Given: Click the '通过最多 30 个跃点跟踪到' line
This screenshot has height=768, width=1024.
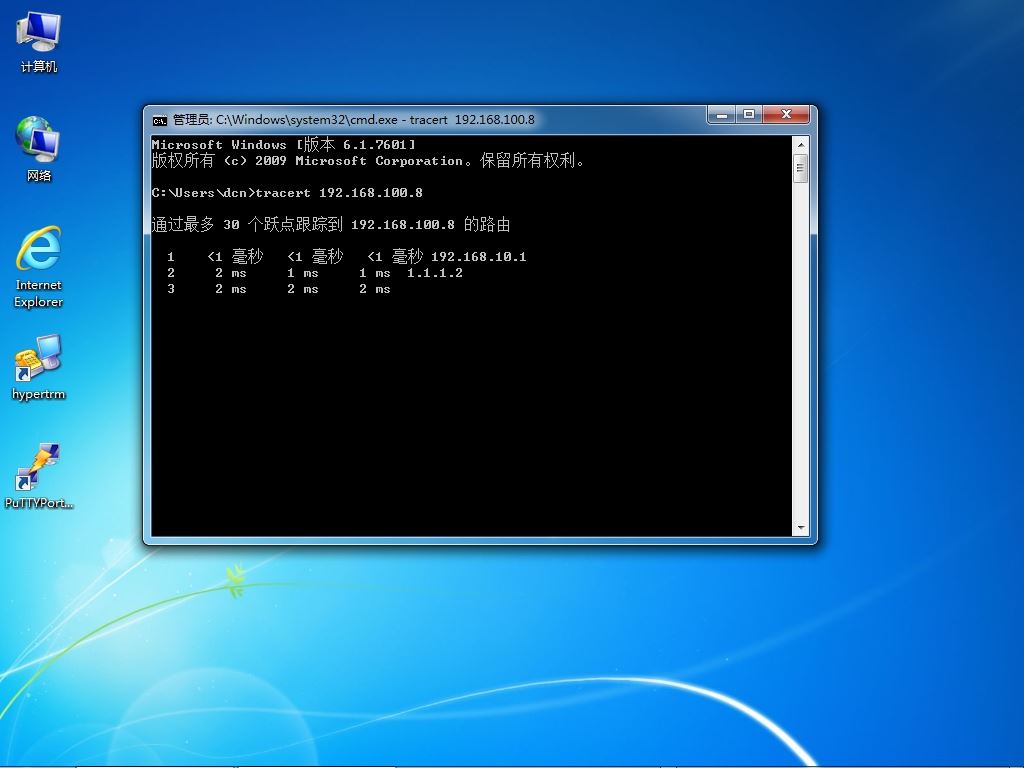Looking at the screenshot, I should [330, 225].
